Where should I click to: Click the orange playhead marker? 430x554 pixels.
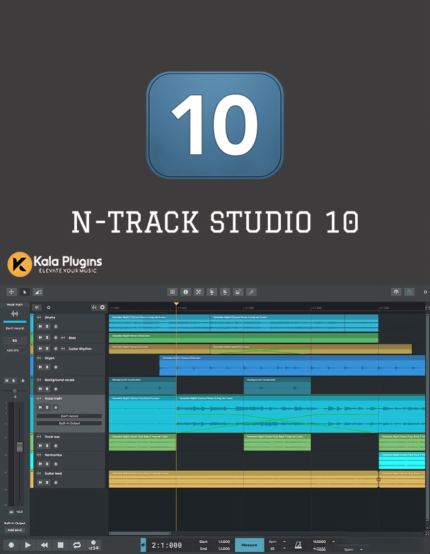(176, 303)
